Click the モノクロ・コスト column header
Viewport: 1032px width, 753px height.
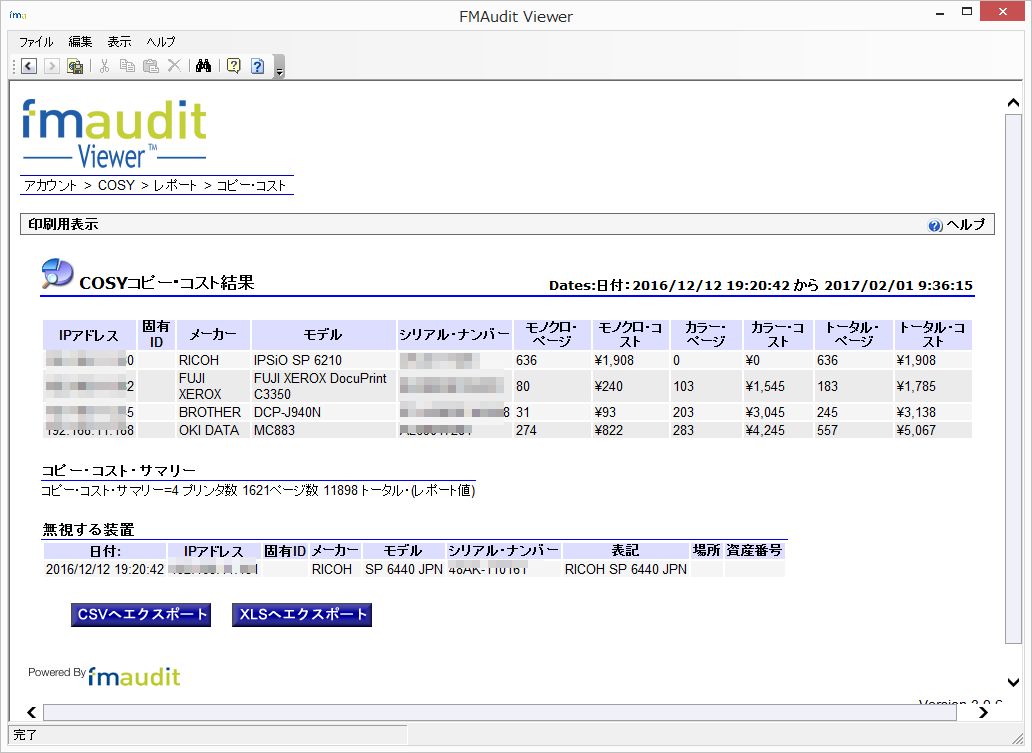click(631, 334)
